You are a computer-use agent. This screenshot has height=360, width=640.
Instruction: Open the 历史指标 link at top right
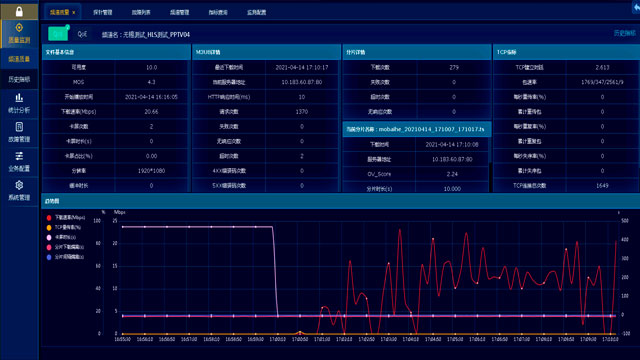[624, 33]
